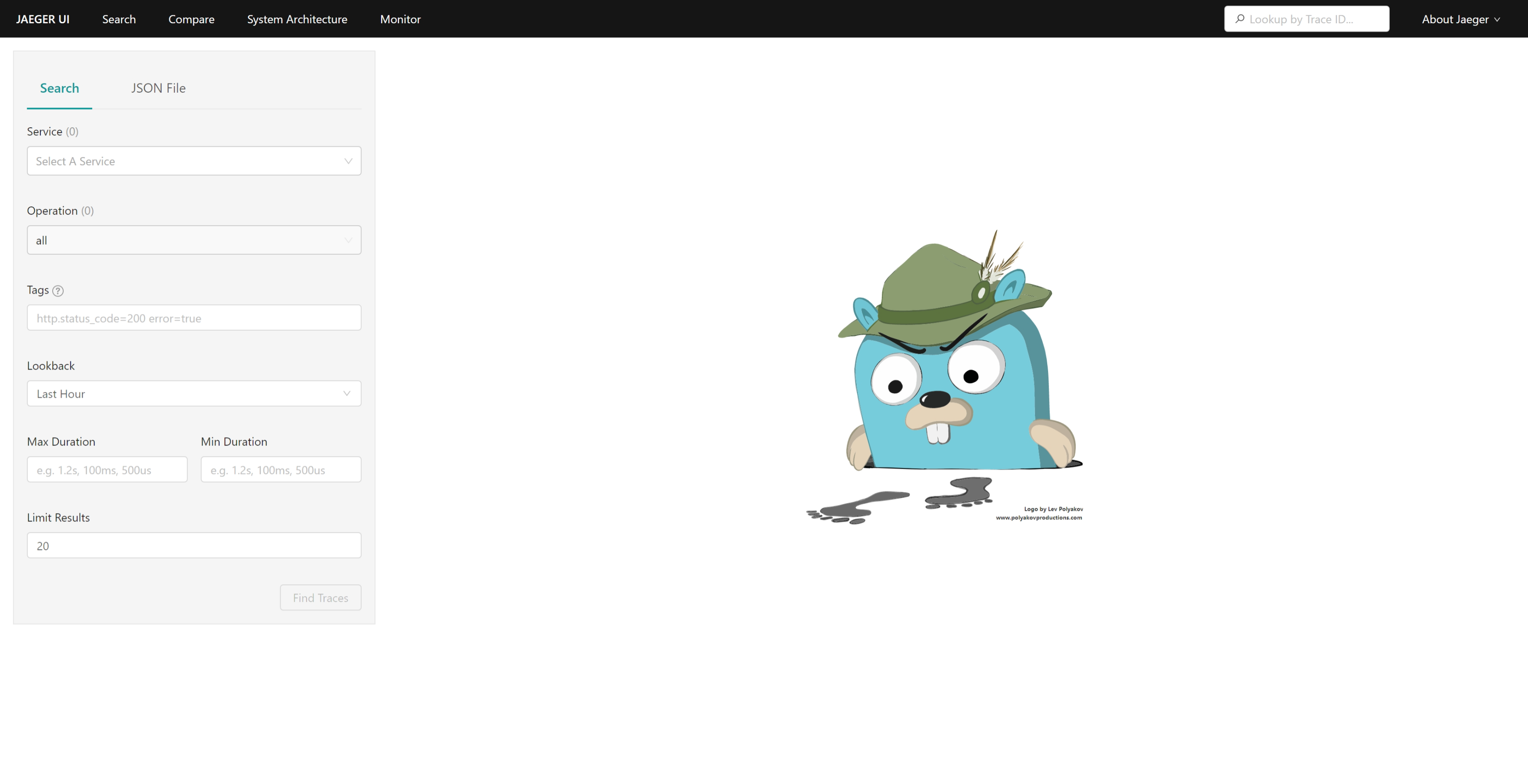Open the Compare menu item

coord(191,19)
